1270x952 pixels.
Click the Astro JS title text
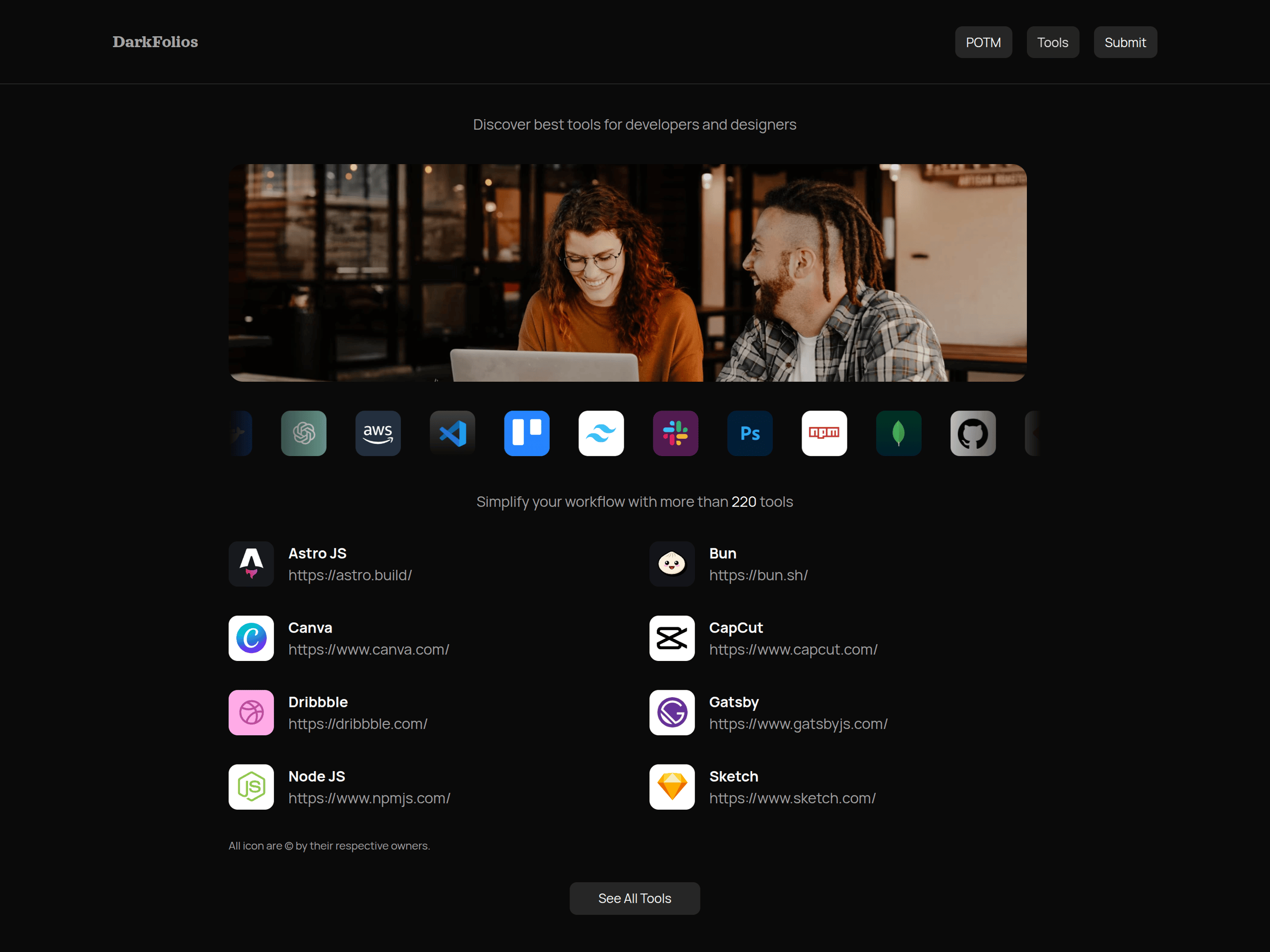(x=317, y=553)
